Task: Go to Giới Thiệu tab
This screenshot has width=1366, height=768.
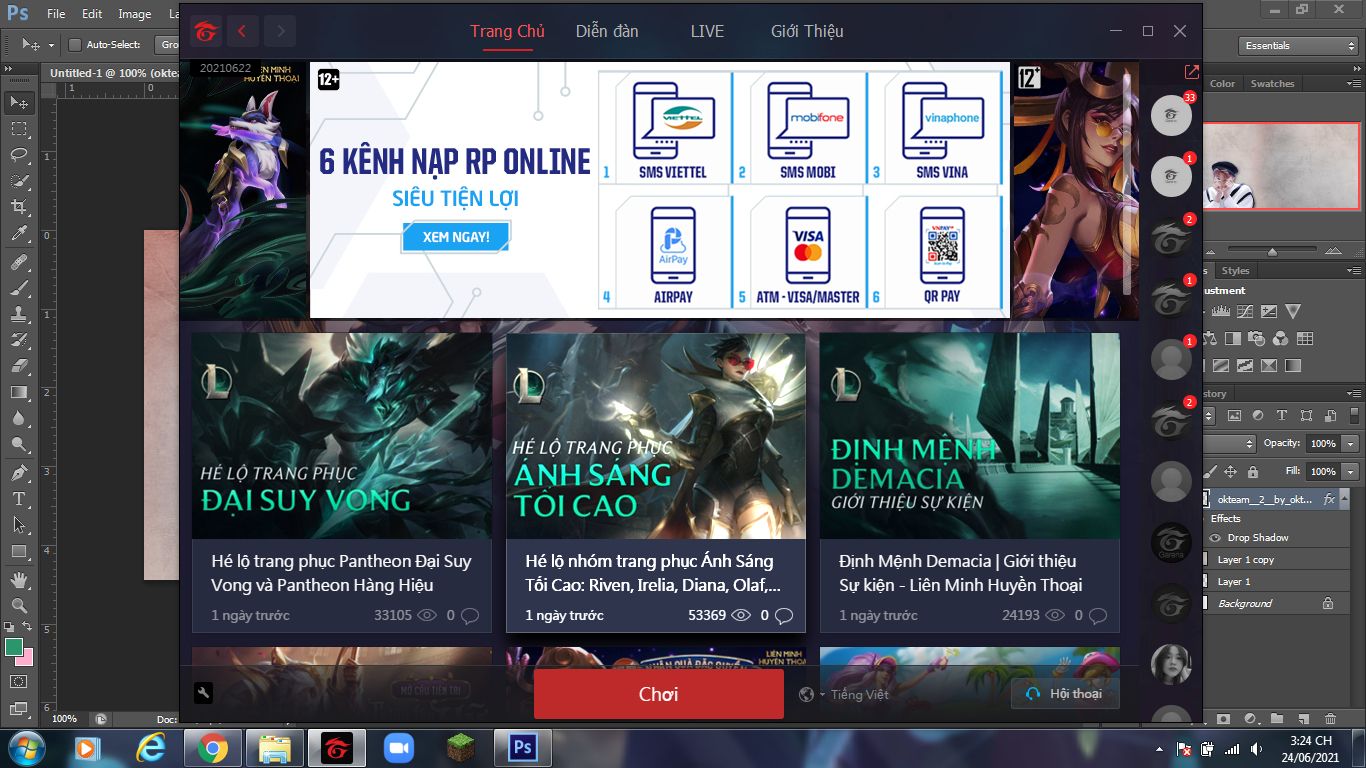Action: tap(807, 31)
